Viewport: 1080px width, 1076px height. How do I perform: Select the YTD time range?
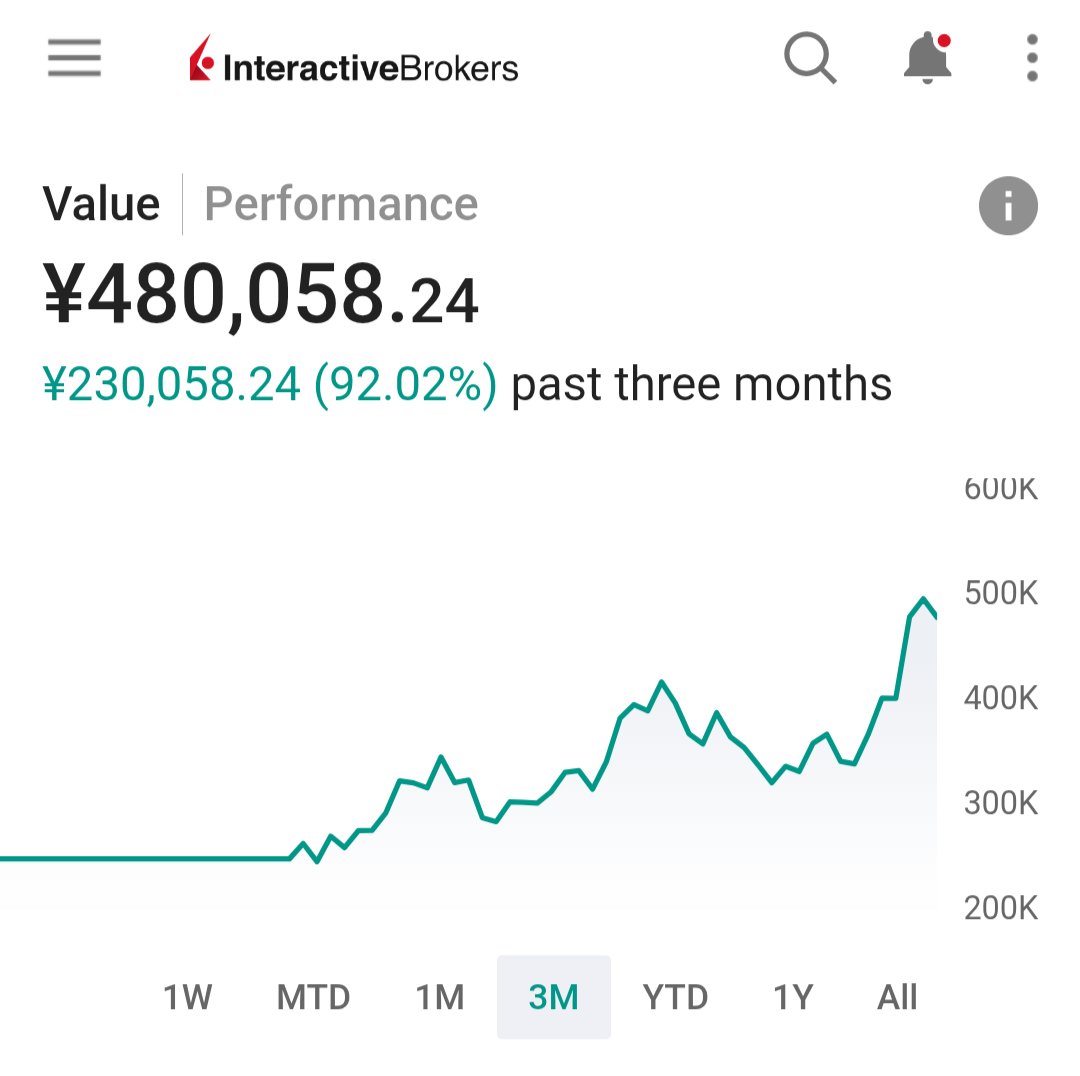coord(675,997)
